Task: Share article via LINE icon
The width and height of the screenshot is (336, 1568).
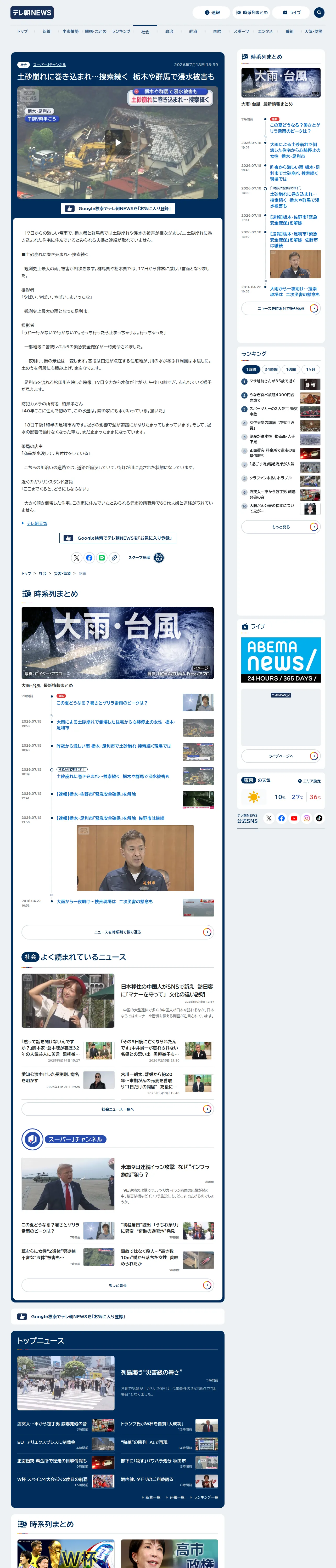Action: 102,558
